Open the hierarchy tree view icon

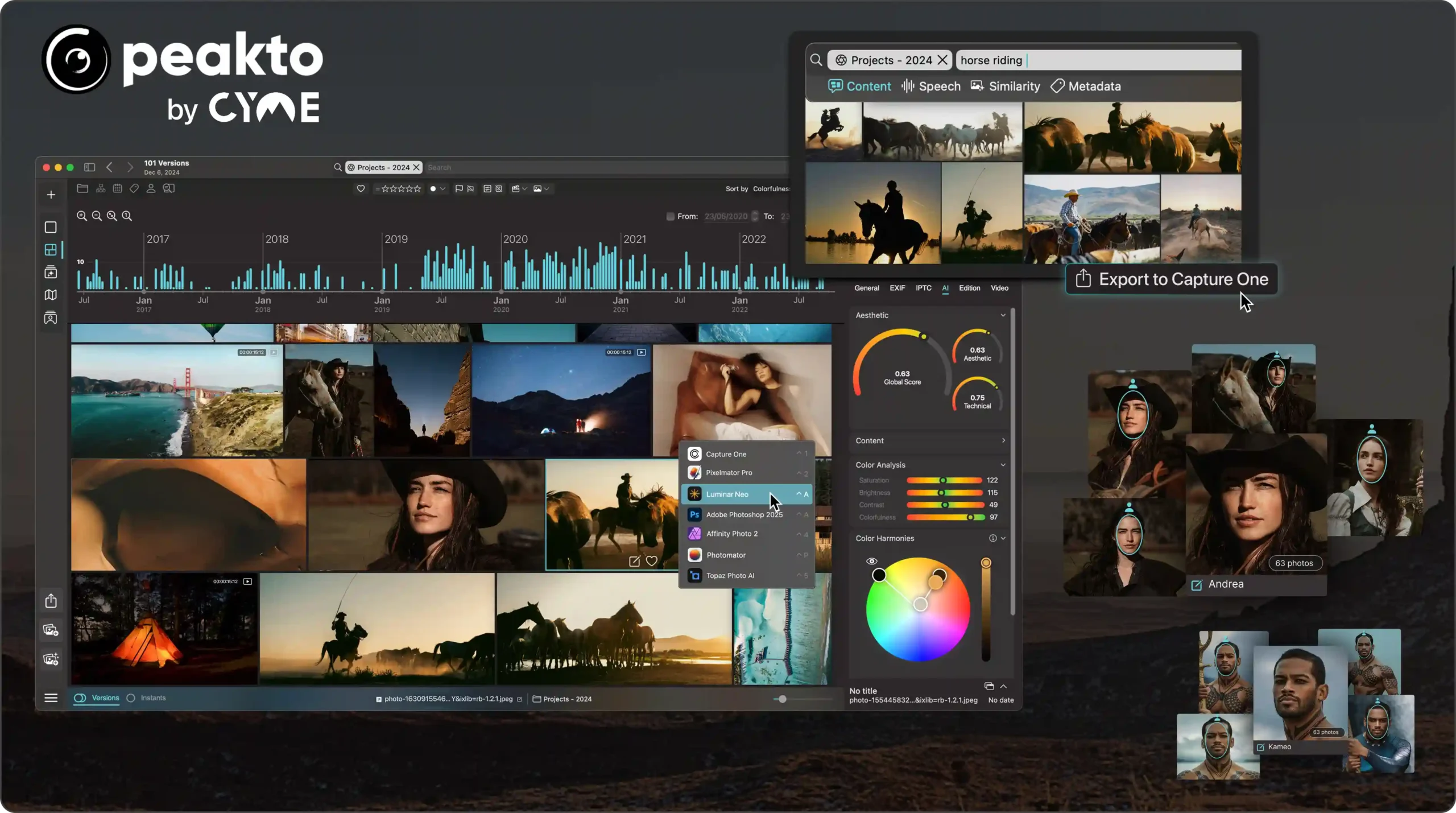coord(101,188)
